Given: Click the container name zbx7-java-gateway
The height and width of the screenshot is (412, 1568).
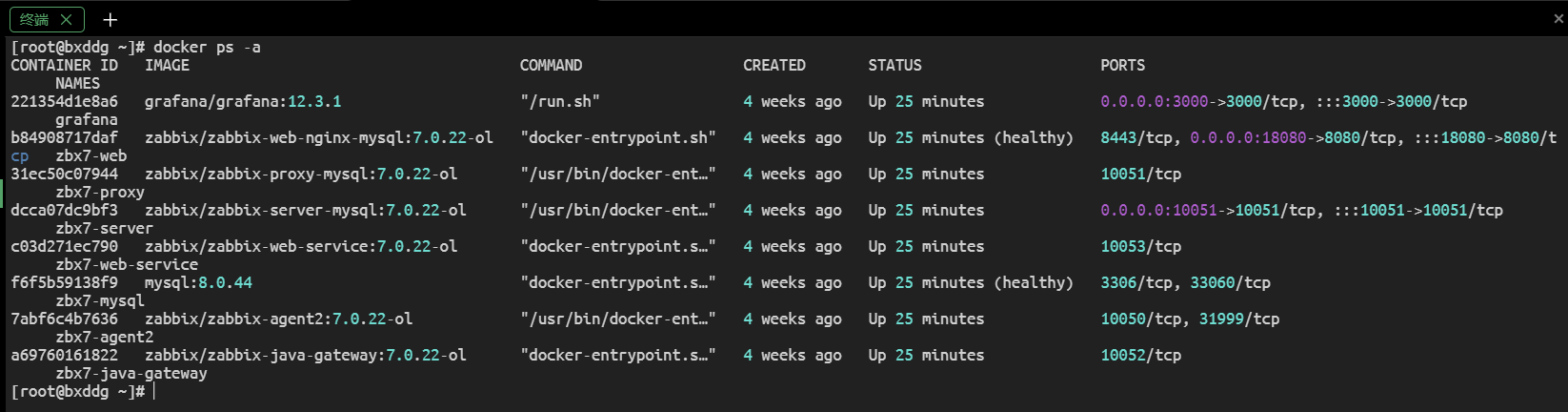Looking at the screenshot, I should click(131, 374).
